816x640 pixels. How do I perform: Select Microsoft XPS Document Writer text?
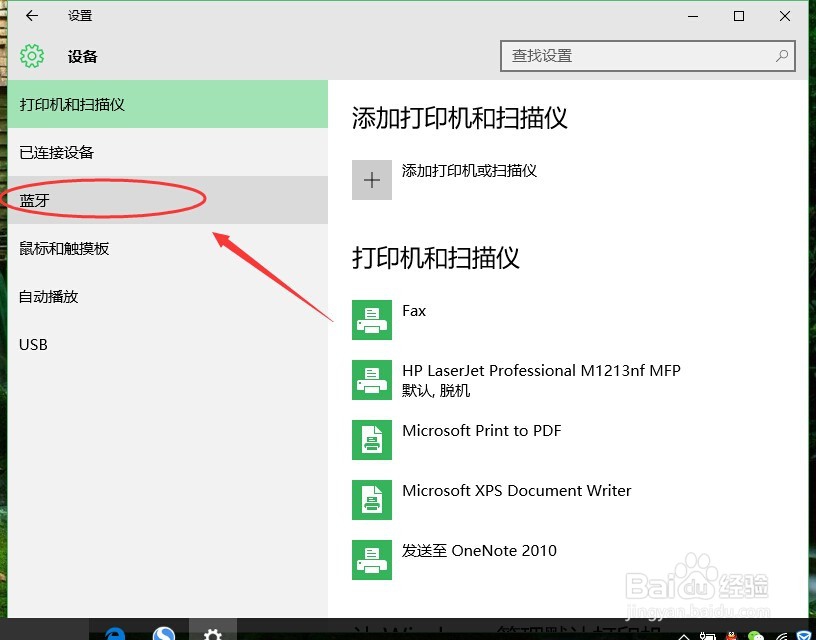[517, 490]
